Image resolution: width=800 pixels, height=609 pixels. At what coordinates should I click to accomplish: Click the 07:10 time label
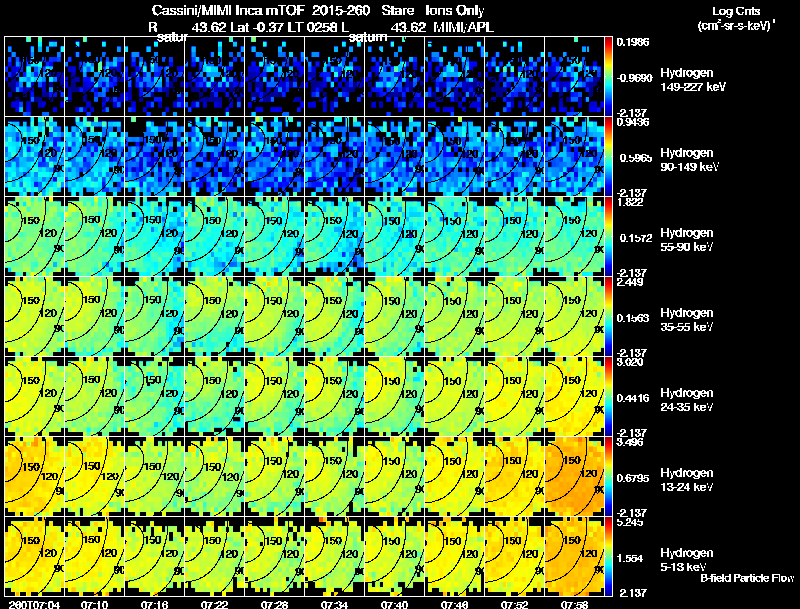click(94, 604)
